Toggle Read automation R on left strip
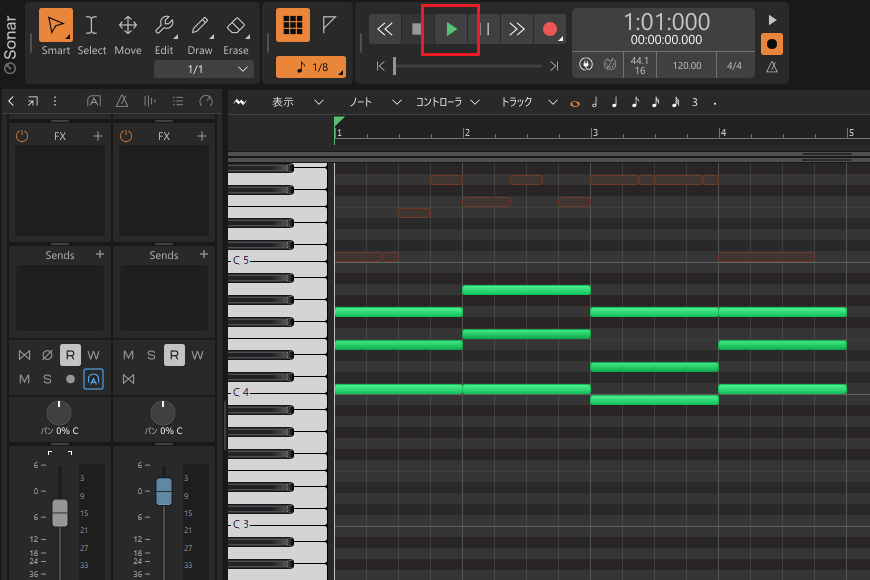 (70, 355)
